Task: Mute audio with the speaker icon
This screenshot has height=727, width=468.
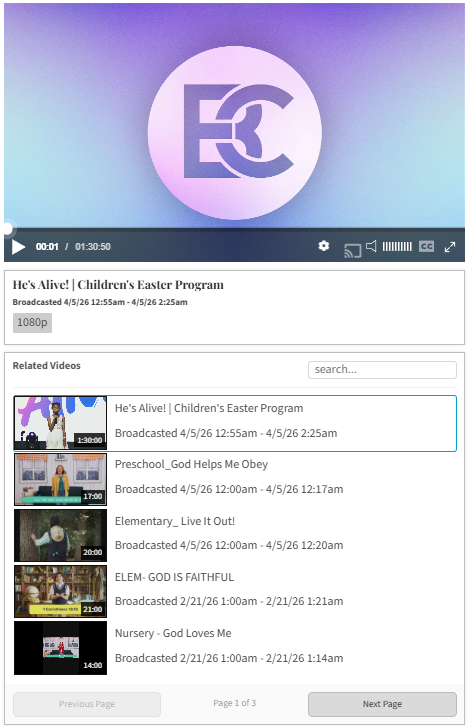Action: coord(371,246)
